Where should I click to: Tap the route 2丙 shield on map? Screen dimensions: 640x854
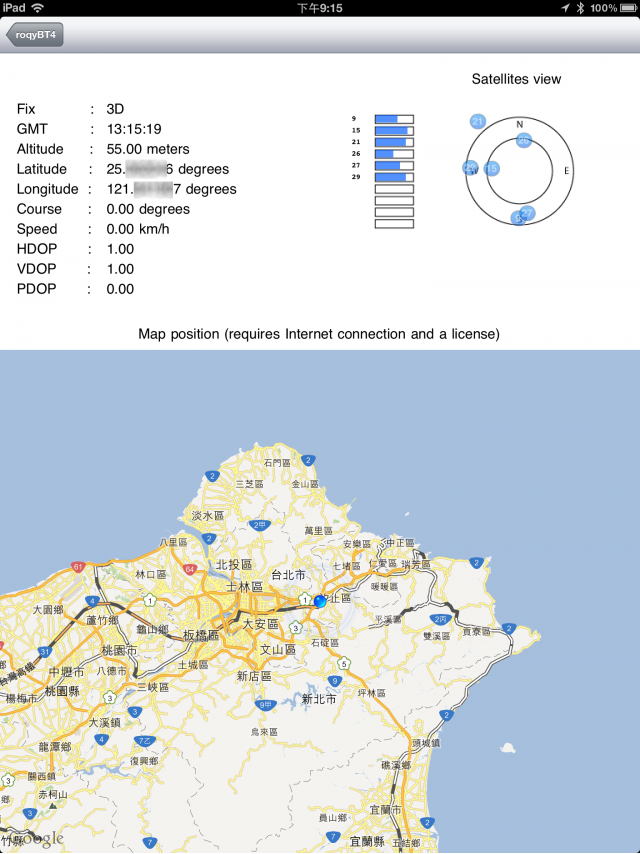click(440, 619)
